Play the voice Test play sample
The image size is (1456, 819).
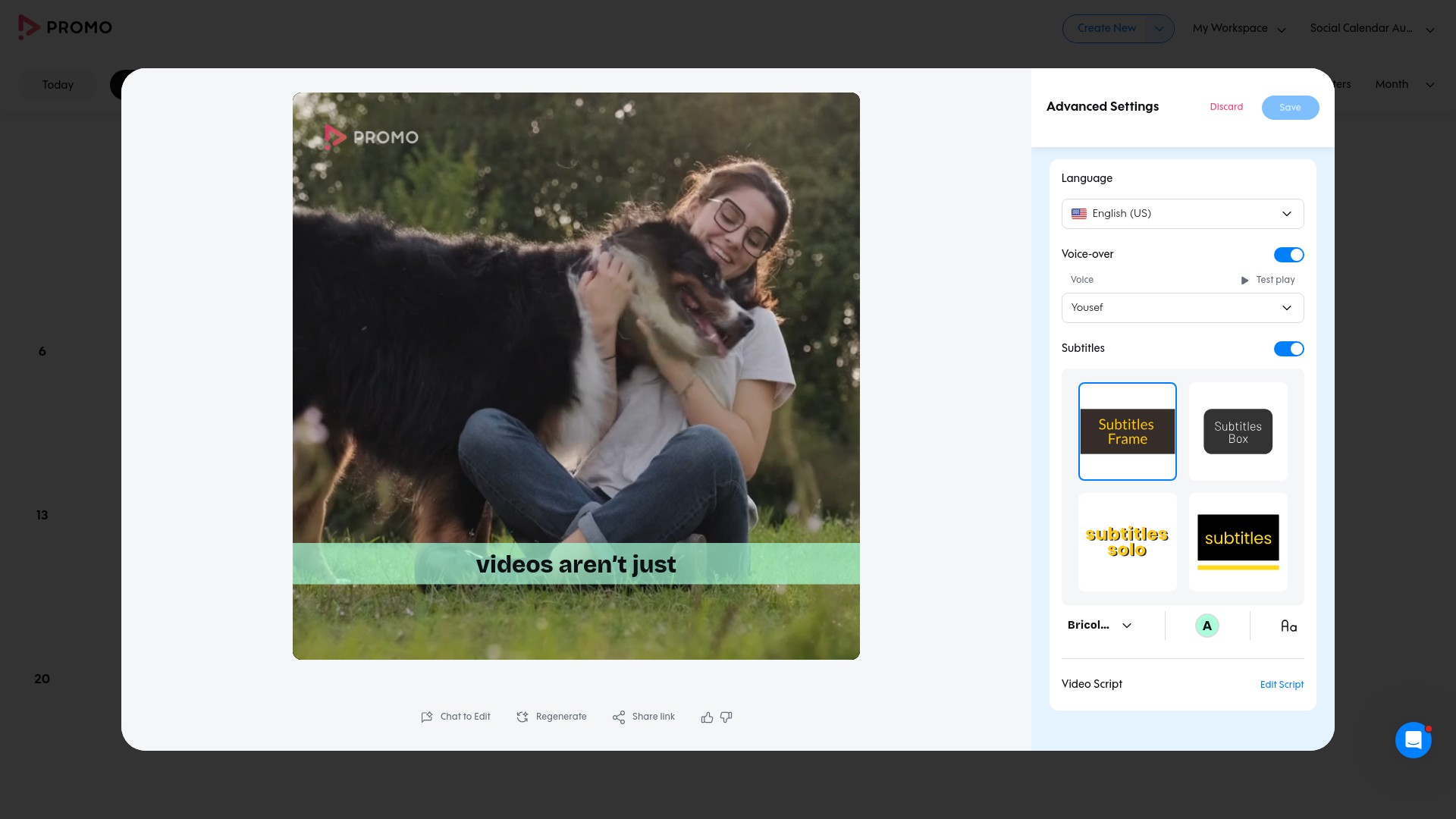point(1268,280)
